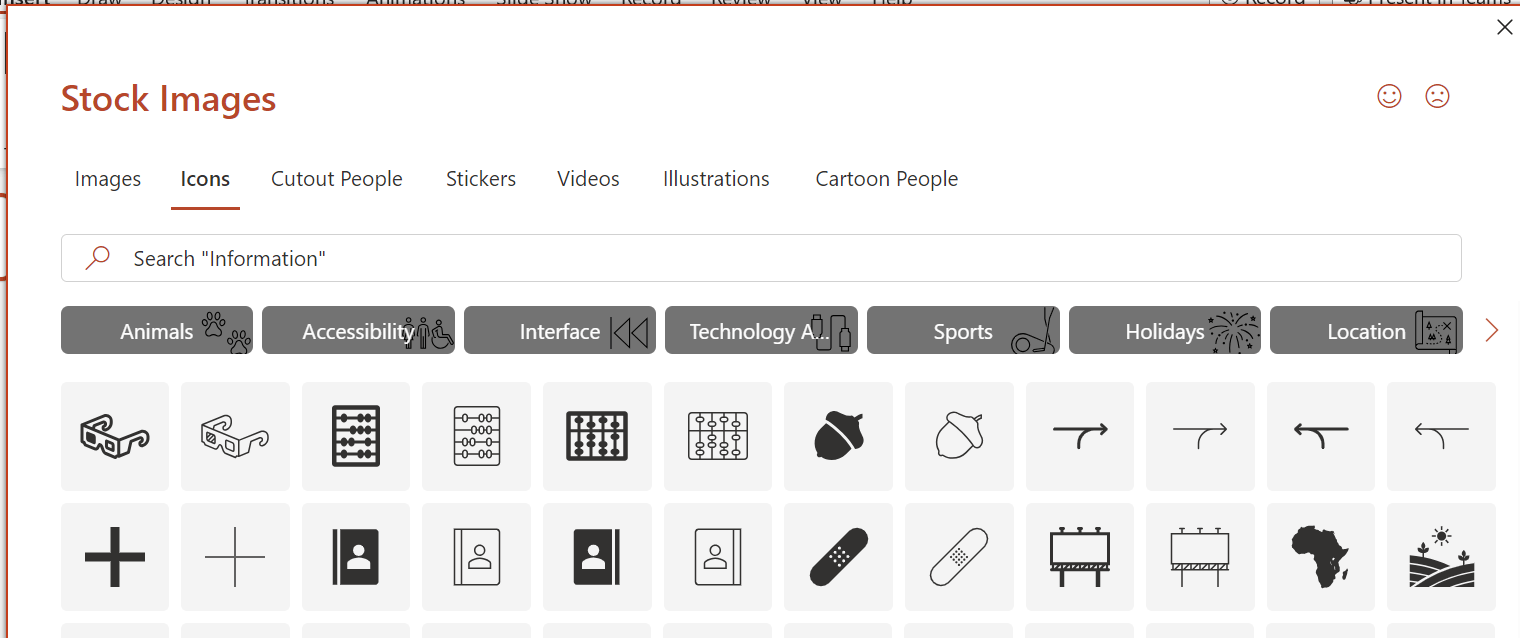Filter icons by Accessibility category
This screenshot has width=1520, height=638.
pyautogui.click(x=358, y=330)
